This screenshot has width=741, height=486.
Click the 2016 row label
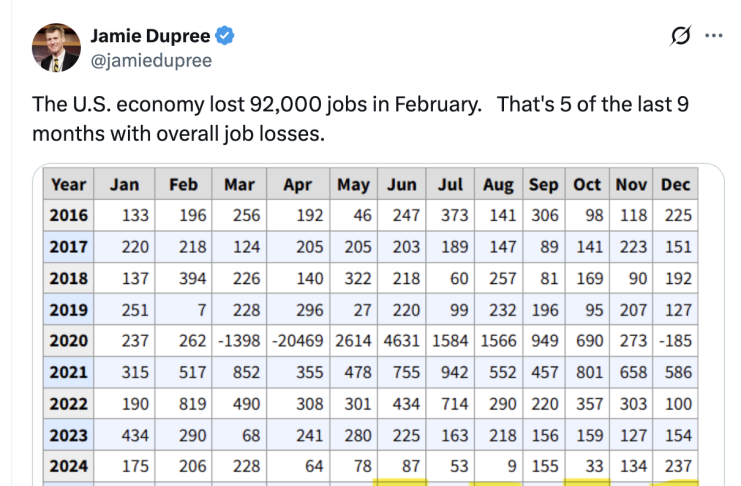(68, 215)
